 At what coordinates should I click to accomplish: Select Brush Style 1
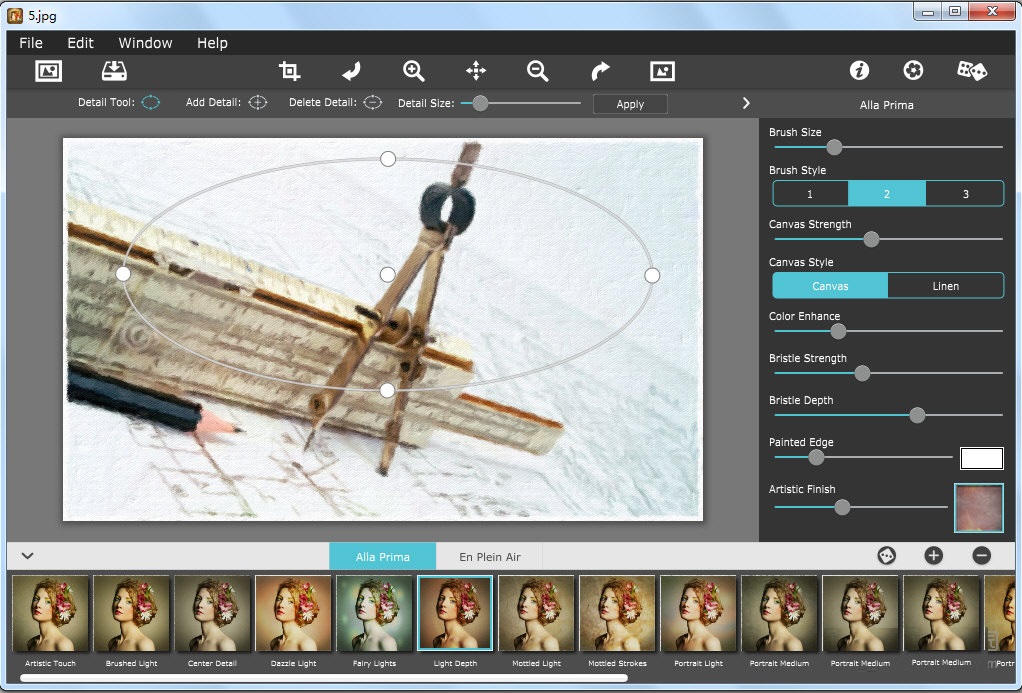(x=810, y=194)
